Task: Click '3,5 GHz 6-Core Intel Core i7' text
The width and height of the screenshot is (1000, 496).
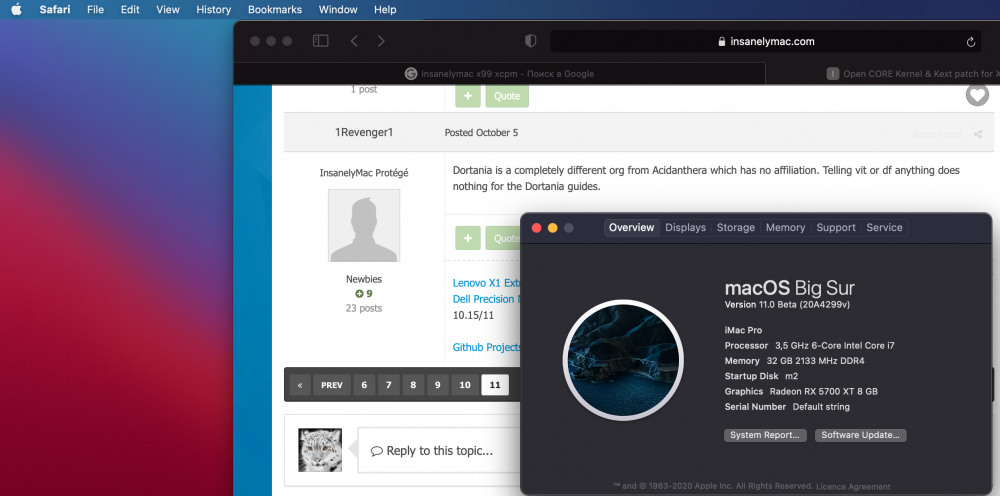Action: tap(834, 346)
